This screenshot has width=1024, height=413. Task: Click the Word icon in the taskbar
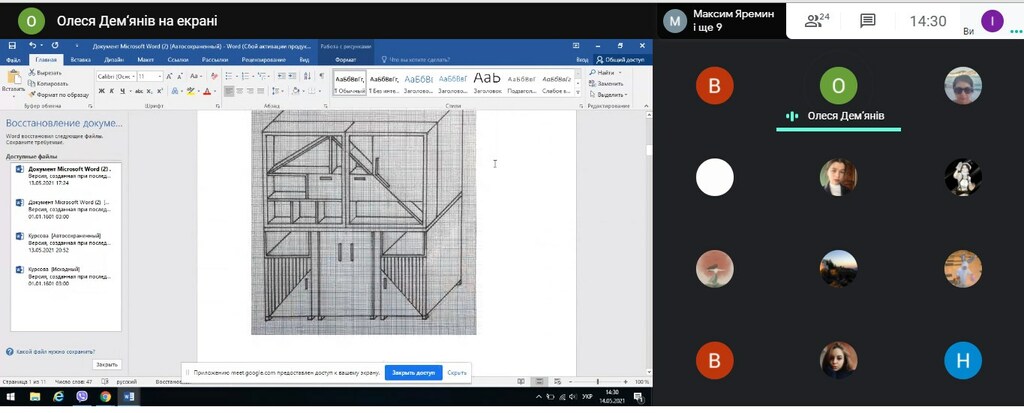129,397
